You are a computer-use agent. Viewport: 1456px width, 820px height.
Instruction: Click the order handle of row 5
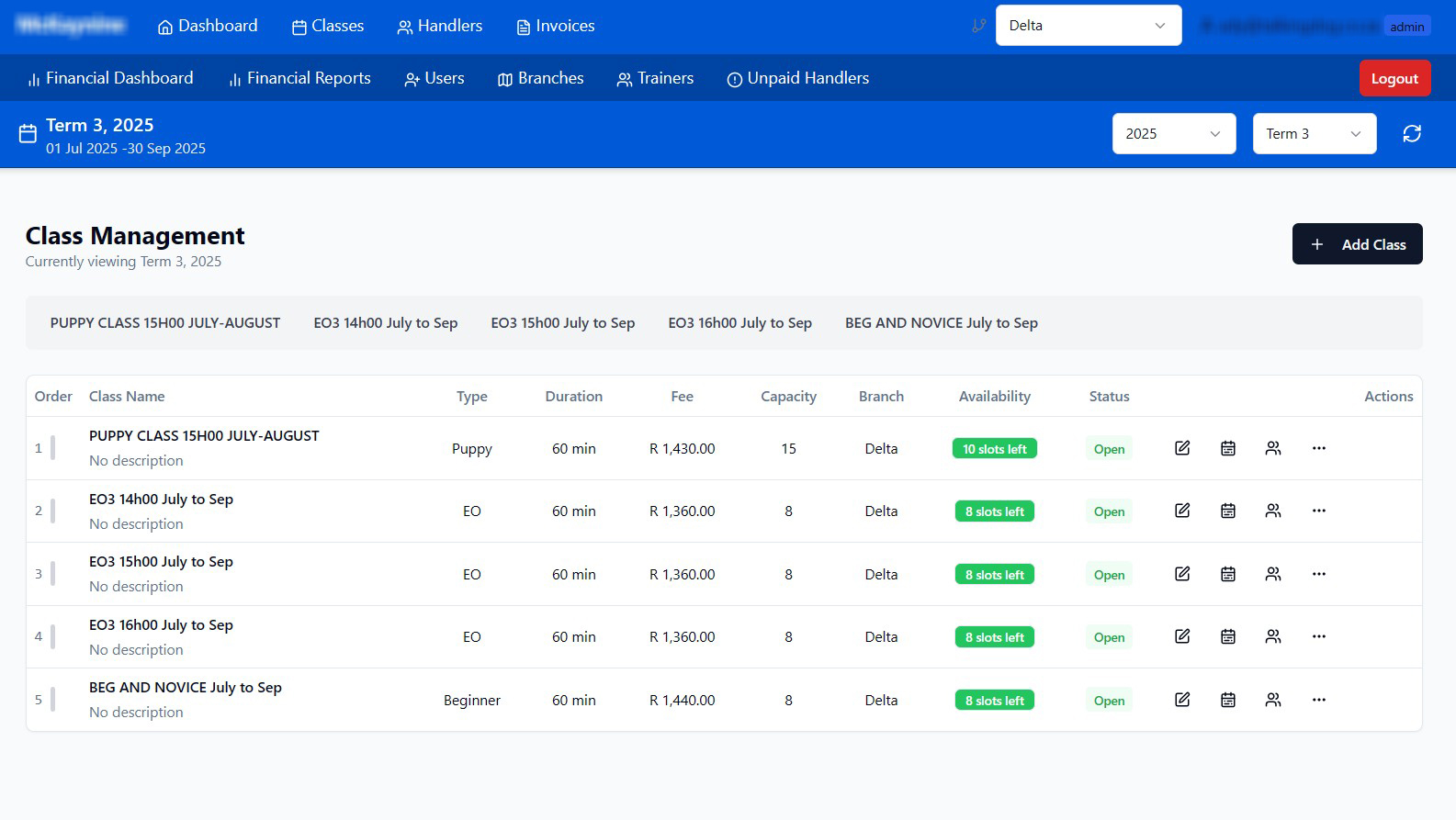(x=52, y=700)
